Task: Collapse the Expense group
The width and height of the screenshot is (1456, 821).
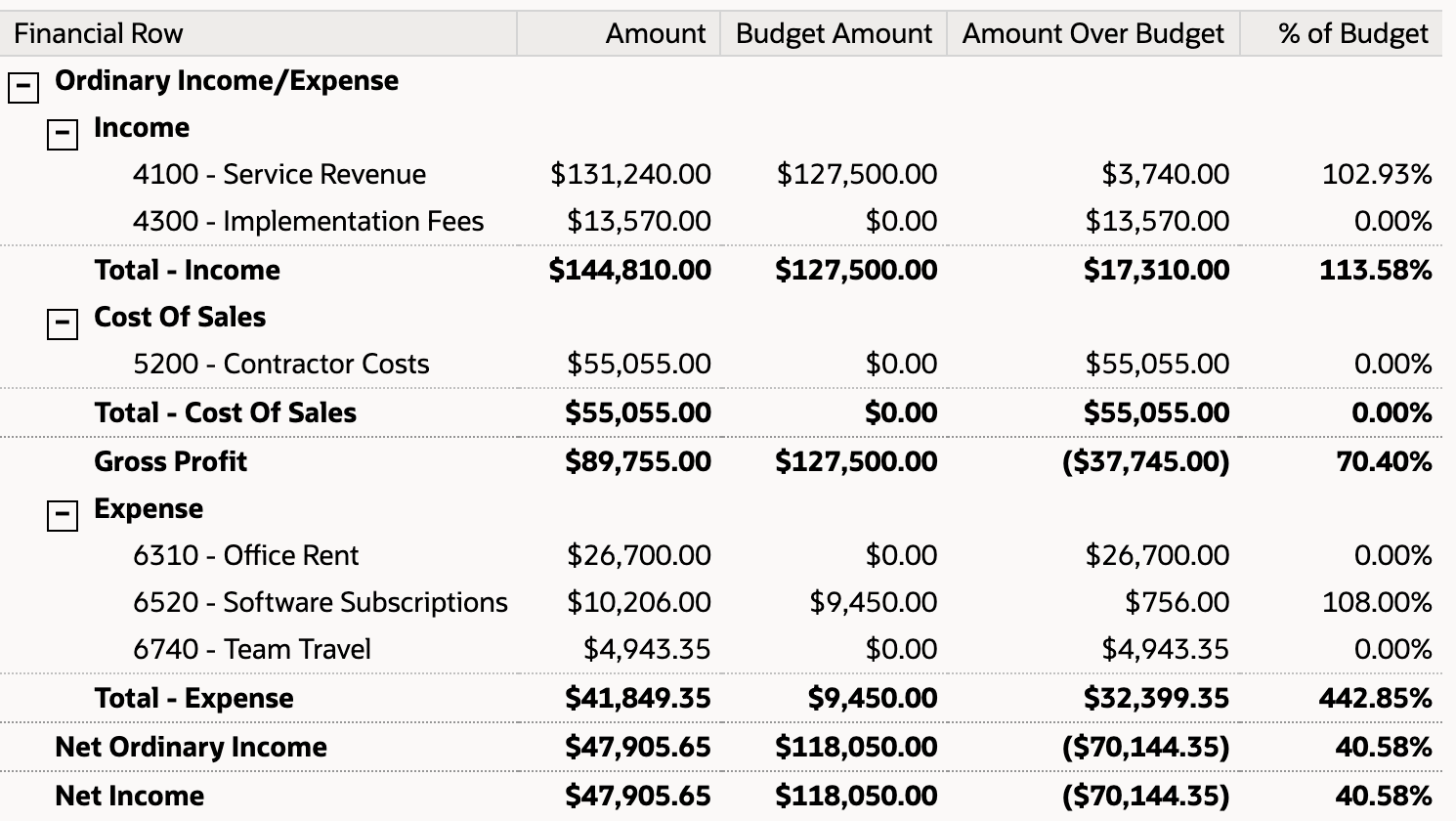Action: [63, 515]
